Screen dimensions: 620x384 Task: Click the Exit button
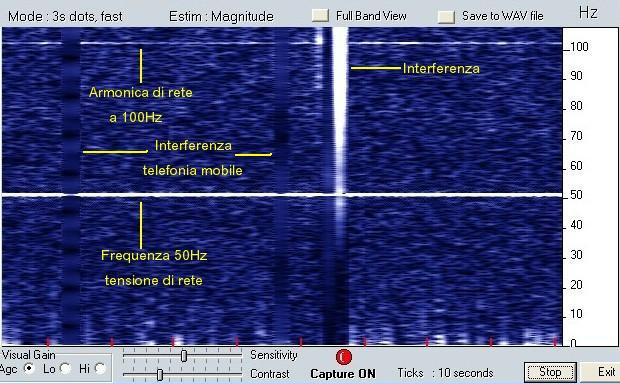click(x=600, y=373)
